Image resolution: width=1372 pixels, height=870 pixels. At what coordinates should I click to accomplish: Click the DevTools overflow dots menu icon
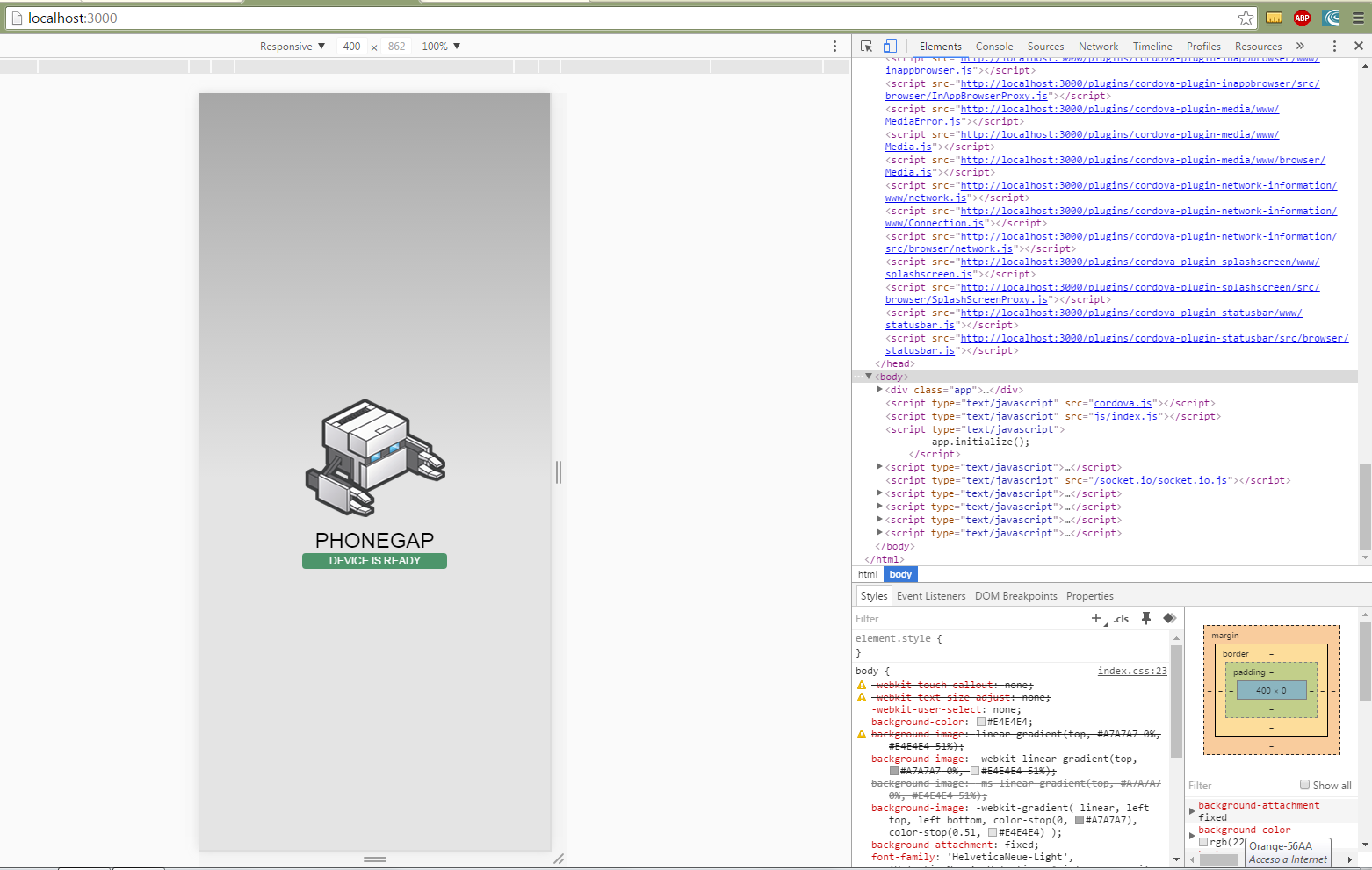point(1334,46)
